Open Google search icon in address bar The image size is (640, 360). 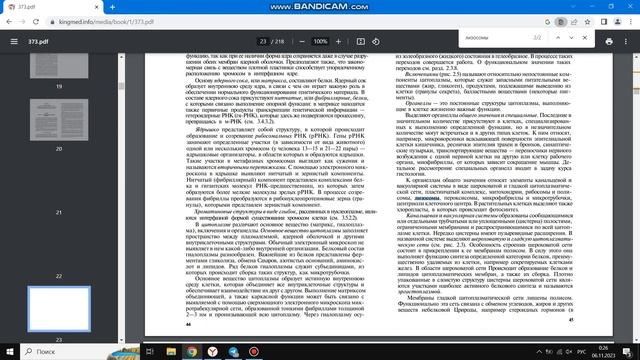(547, 22)
